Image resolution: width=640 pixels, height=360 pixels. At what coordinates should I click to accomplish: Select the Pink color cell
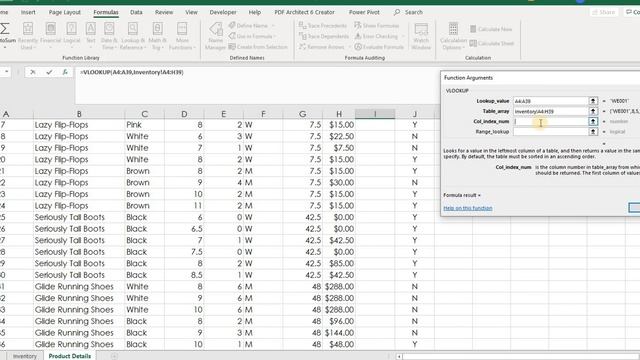pyautogui.click(x=144, y=125)
